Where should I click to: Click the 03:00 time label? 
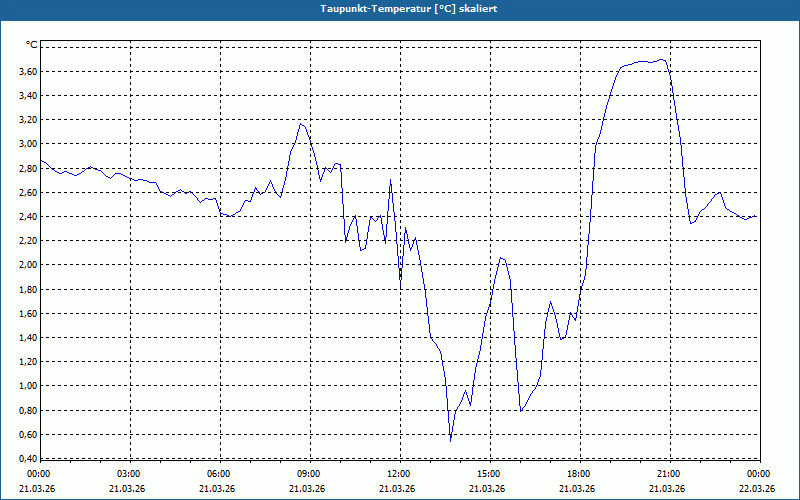129,474
